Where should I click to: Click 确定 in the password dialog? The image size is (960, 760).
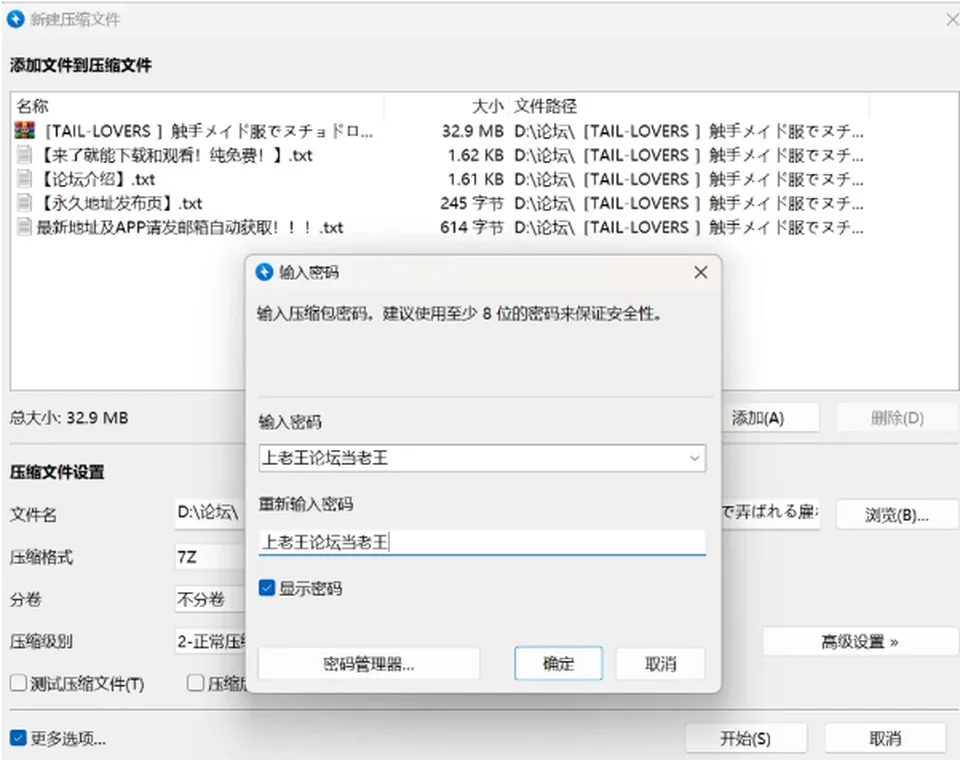coord(558,663)
